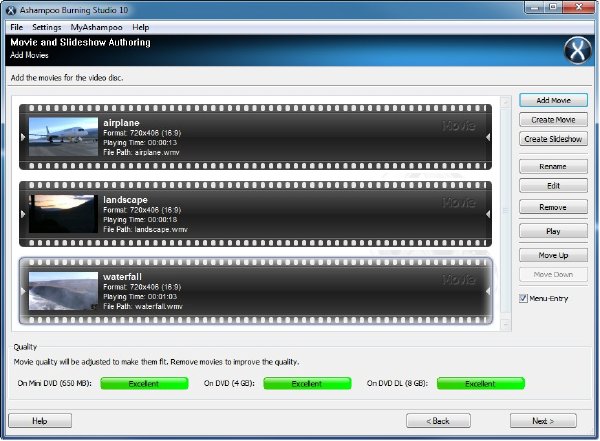Click the DVD DL 8 GB Excellent quality bar
600x441 pixels.
[x=481, y=384]
